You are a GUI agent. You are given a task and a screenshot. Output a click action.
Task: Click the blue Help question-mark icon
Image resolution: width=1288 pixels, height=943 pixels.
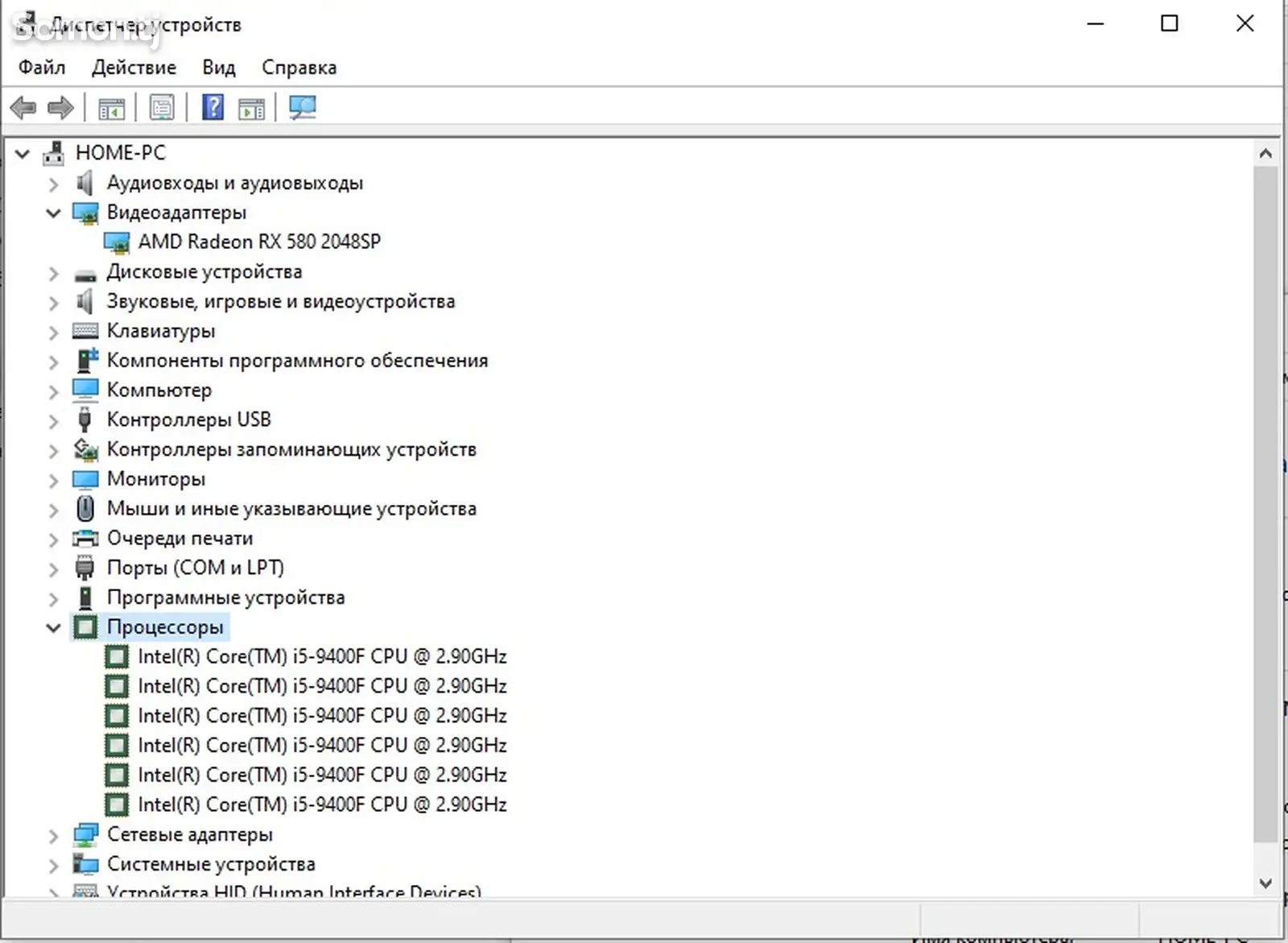[213, 107]
